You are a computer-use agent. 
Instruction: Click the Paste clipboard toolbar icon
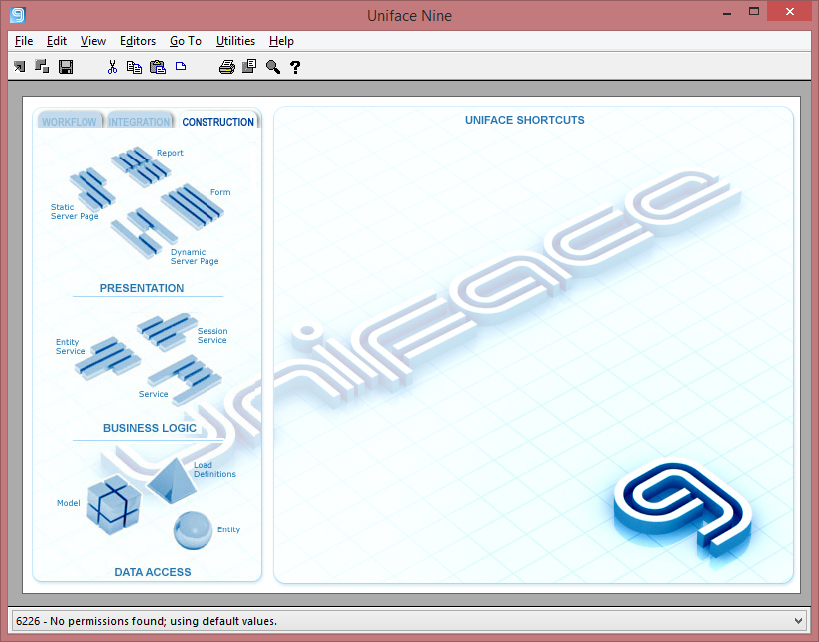pos(158,67)
